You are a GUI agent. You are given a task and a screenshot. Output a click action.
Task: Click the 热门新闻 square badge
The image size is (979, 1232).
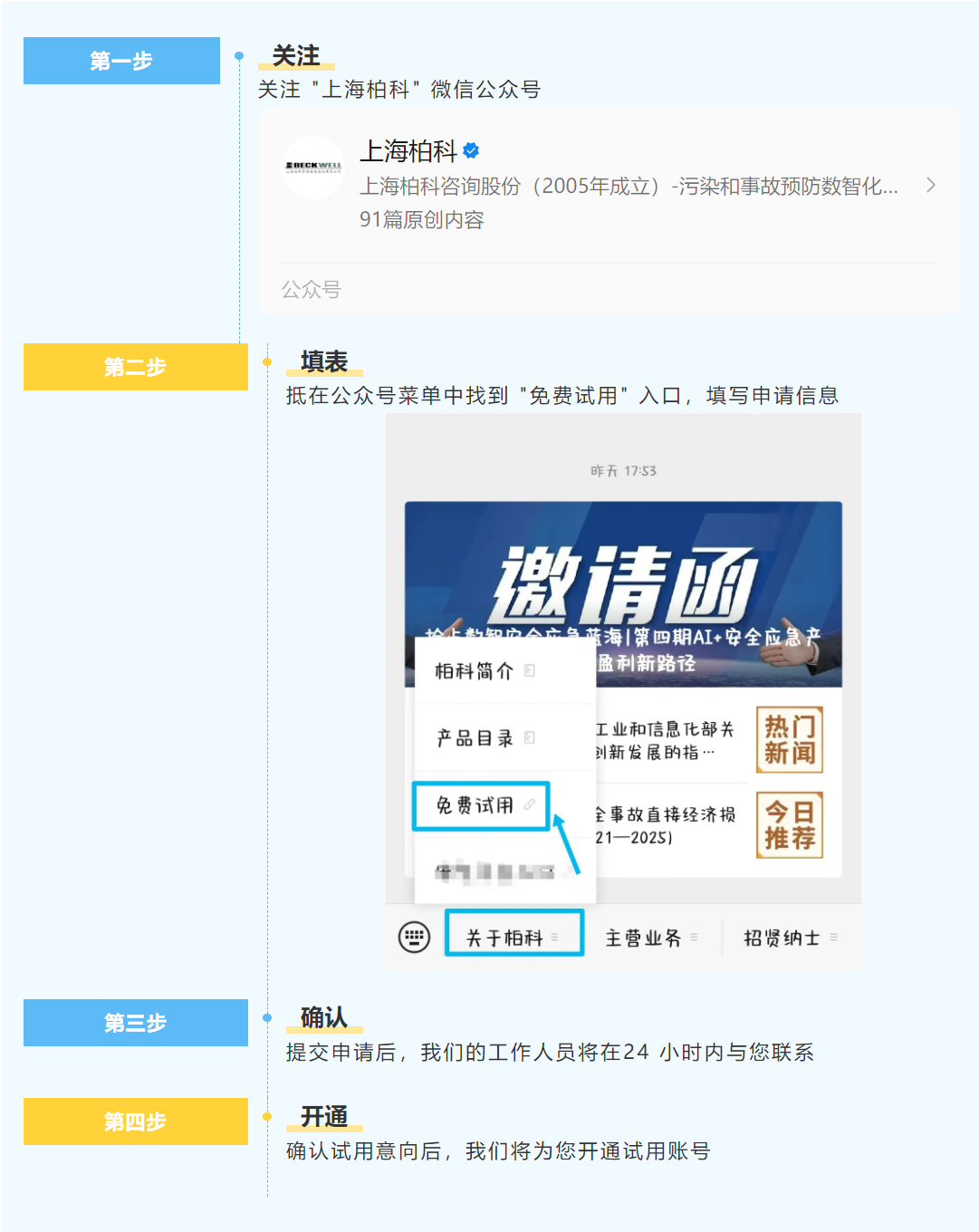point(790,739)
